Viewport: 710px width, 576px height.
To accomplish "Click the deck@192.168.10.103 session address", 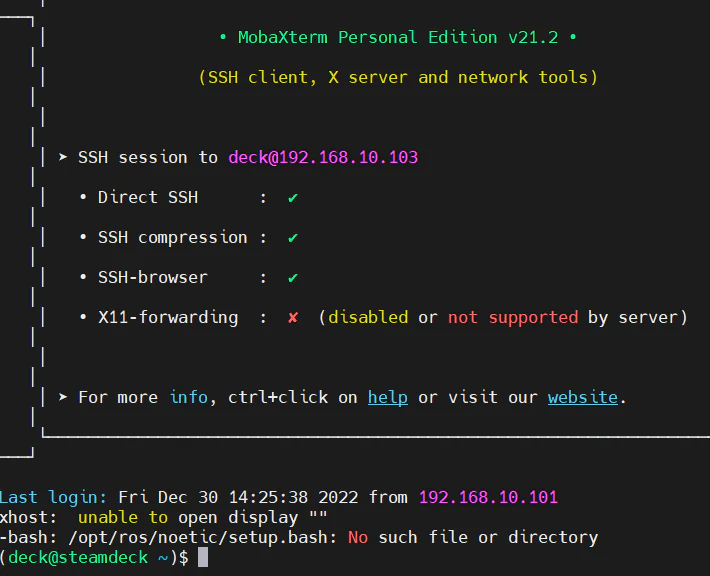I will [x=323, y=157].
